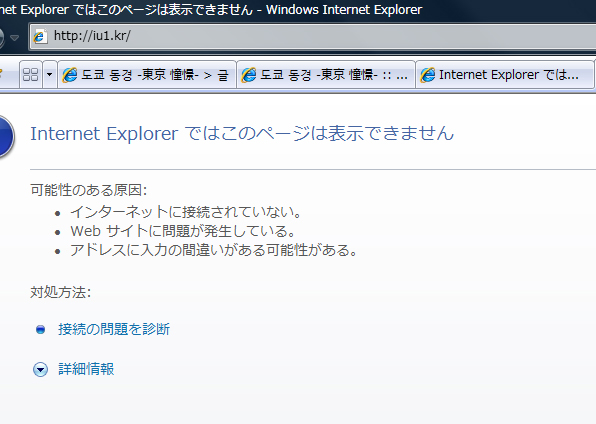
Task: Click the 可能性のある原因: label
Action: click(x=89, y=190)
